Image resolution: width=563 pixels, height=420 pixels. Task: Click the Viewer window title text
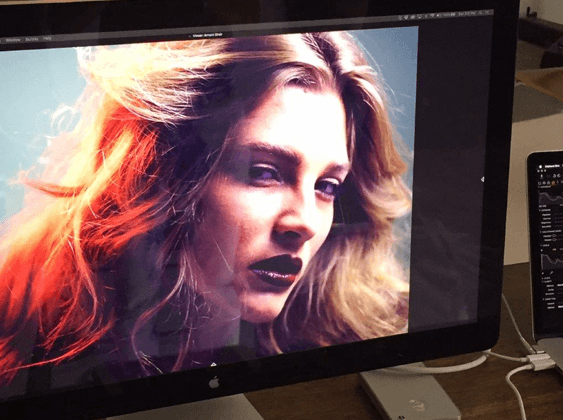click(x=208, y=35)
